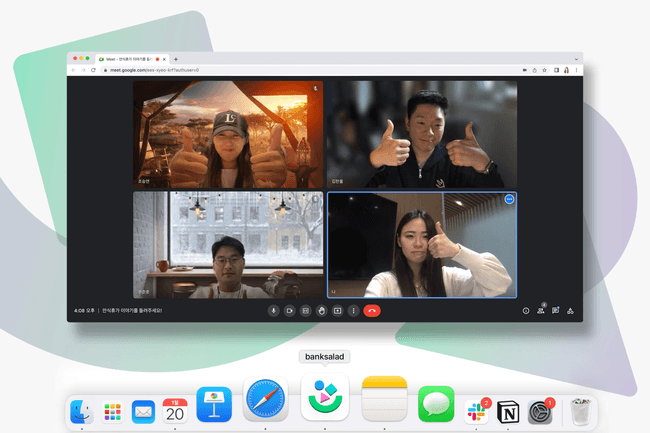650x433 pixels.
Task: Open Launchpad from the Dock
Action: pos(113,411)
